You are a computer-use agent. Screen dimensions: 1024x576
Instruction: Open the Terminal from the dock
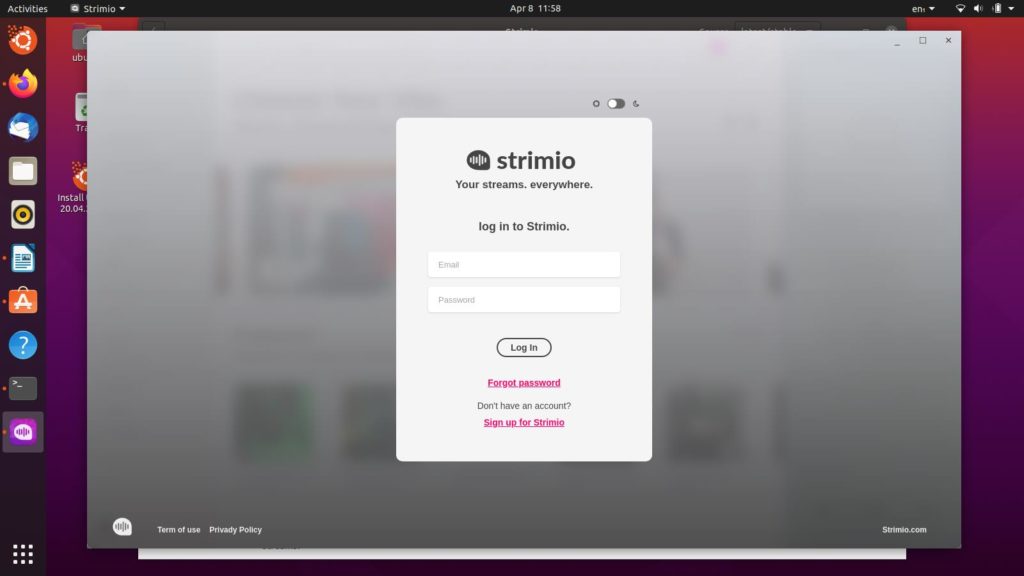(23, 388)
